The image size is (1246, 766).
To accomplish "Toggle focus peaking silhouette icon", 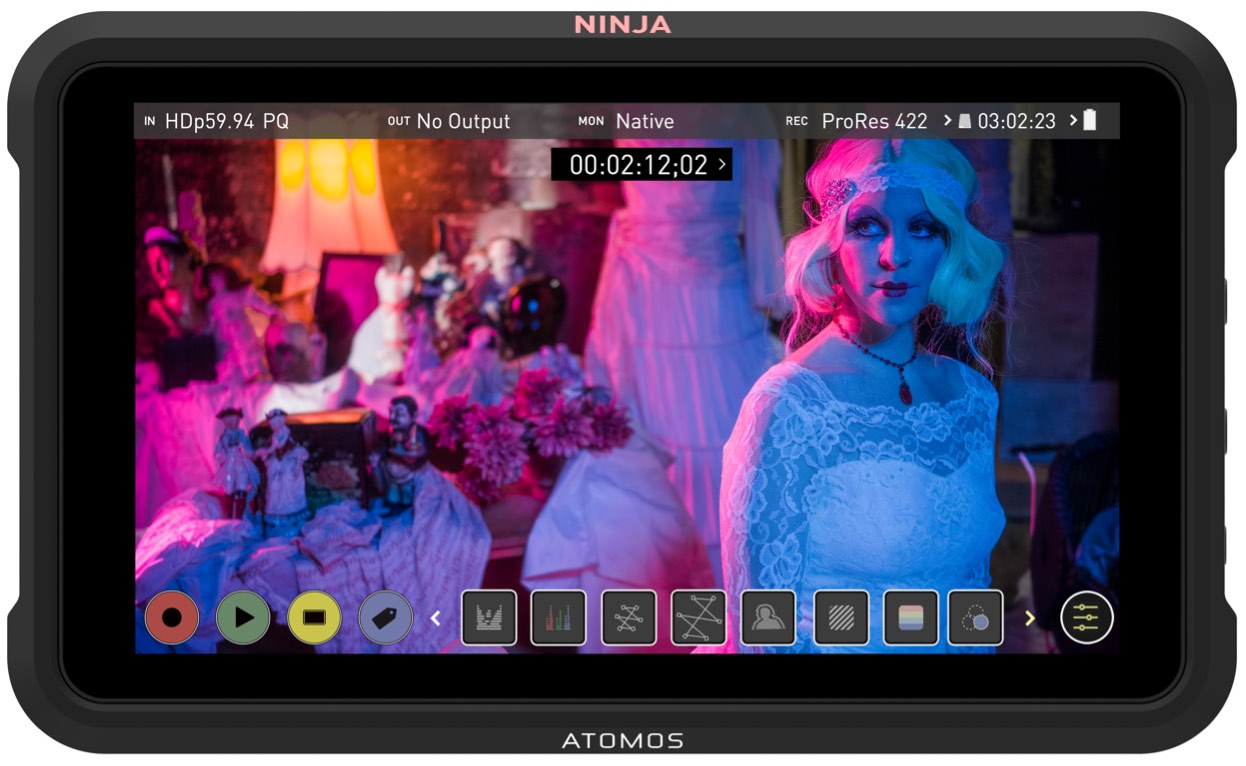I will pyautogui.click(x=768, y=618).
